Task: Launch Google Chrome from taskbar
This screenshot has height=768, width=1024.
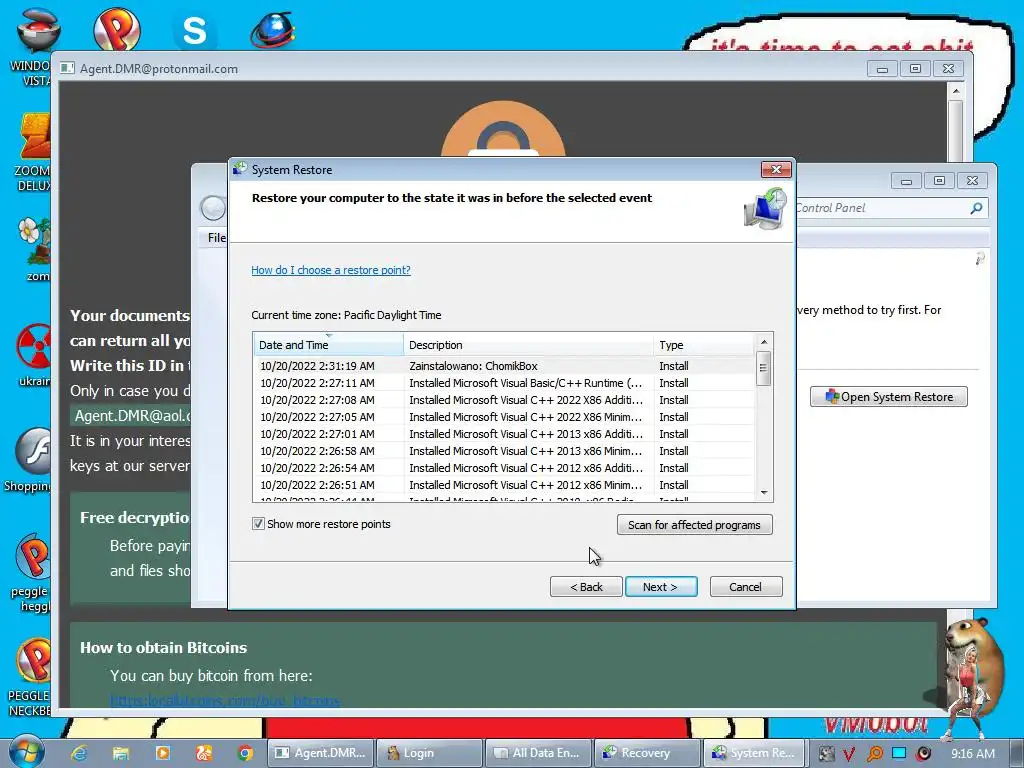Action: click(246, 753)
